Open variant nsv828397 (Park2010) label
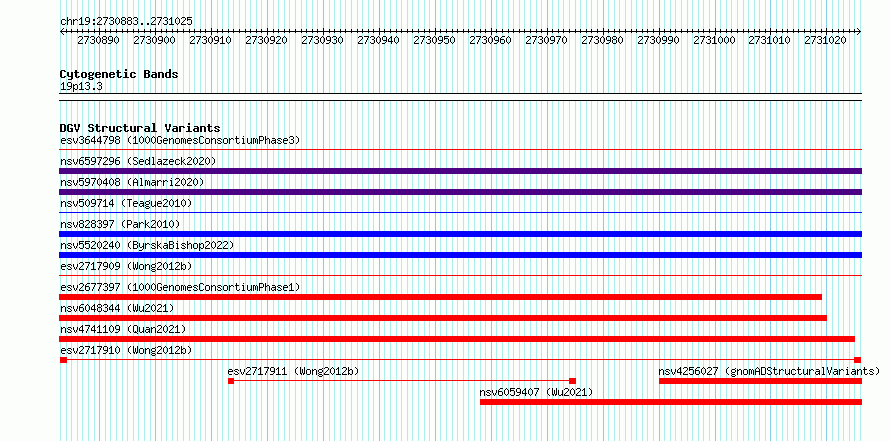890x441 pixels. [120, 224]
